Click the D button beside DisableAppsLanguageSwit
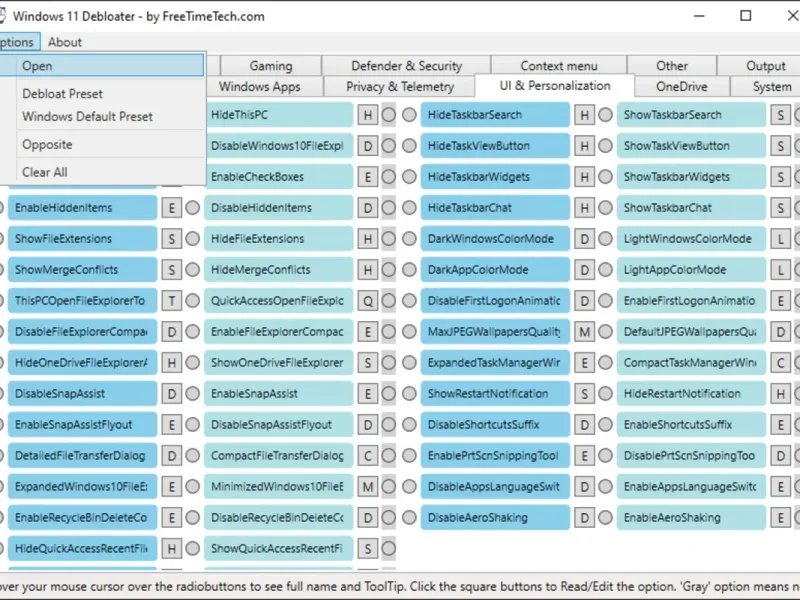Viewport: 800px width, 600px height. (x=585, y=487)
